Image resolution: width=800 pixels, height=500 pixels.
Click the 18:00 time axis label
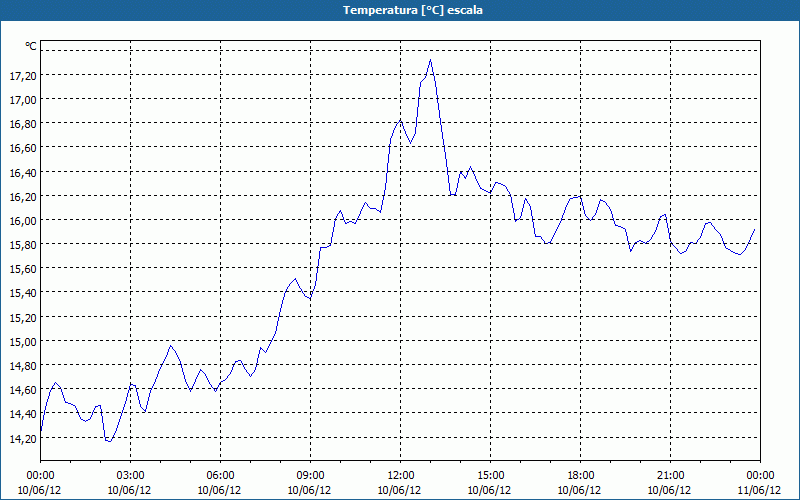(x=581, y=476)
